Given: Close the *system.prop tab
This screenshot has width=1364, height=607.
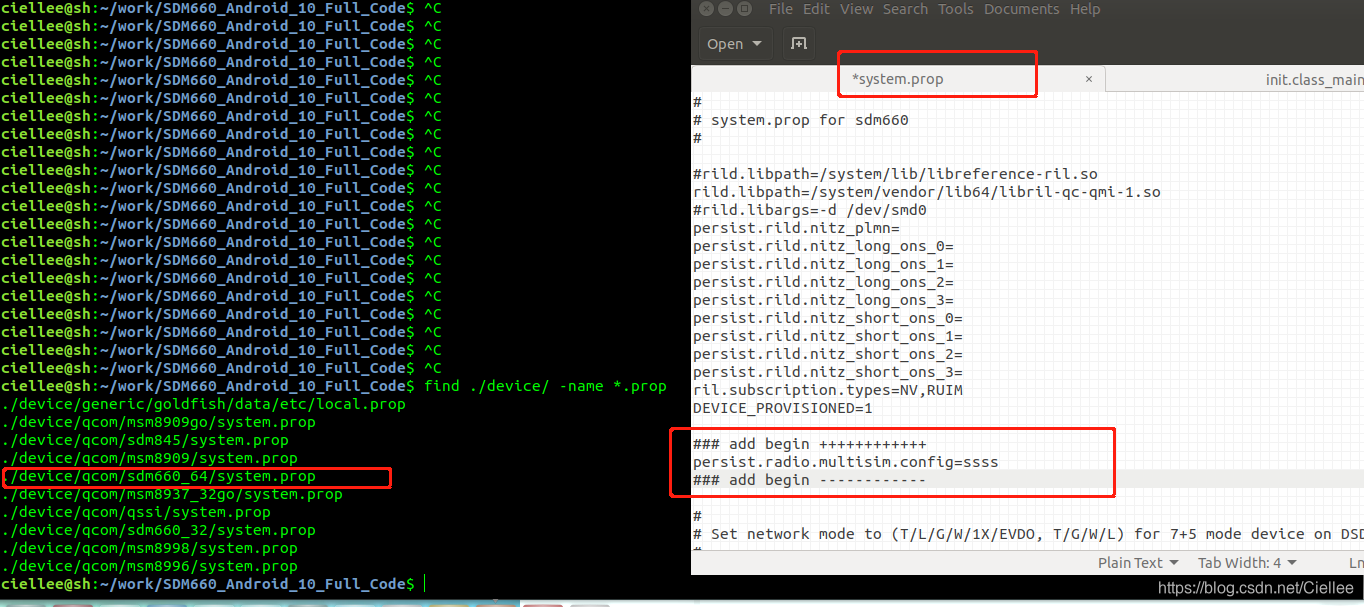Looking at the screenshot, I should click(1089, 79).
